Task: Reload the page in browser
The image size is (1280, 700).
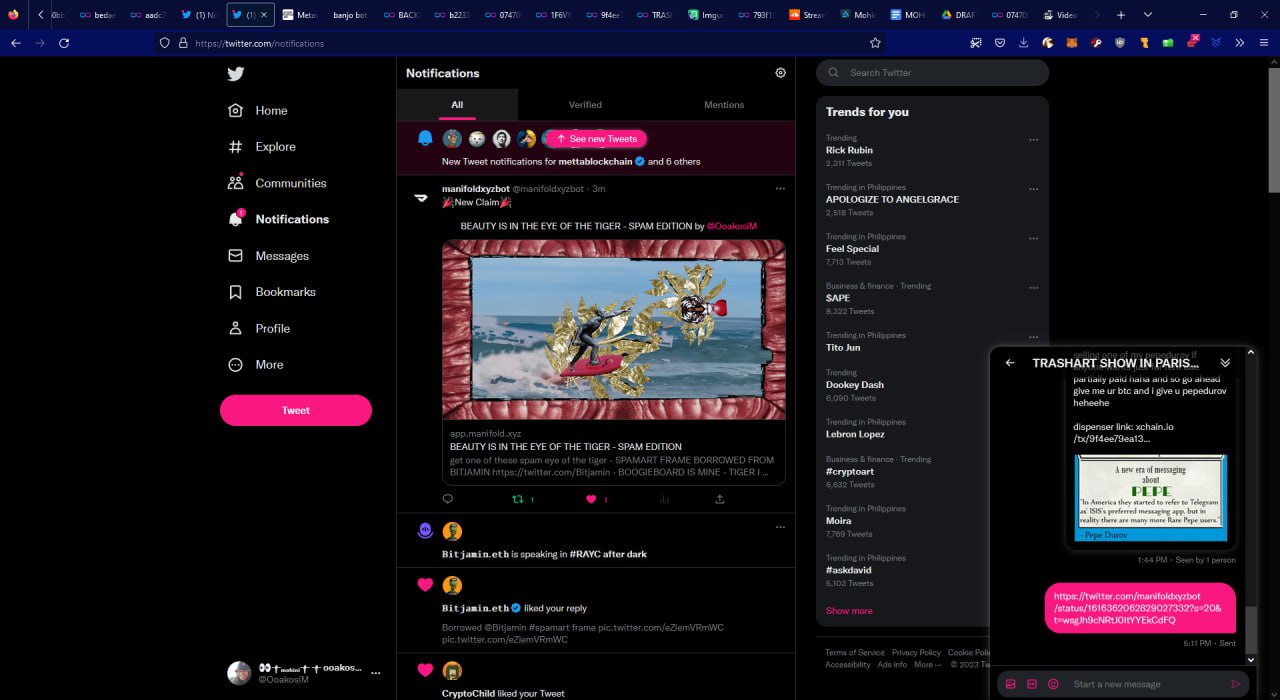Action: (64, 43)
